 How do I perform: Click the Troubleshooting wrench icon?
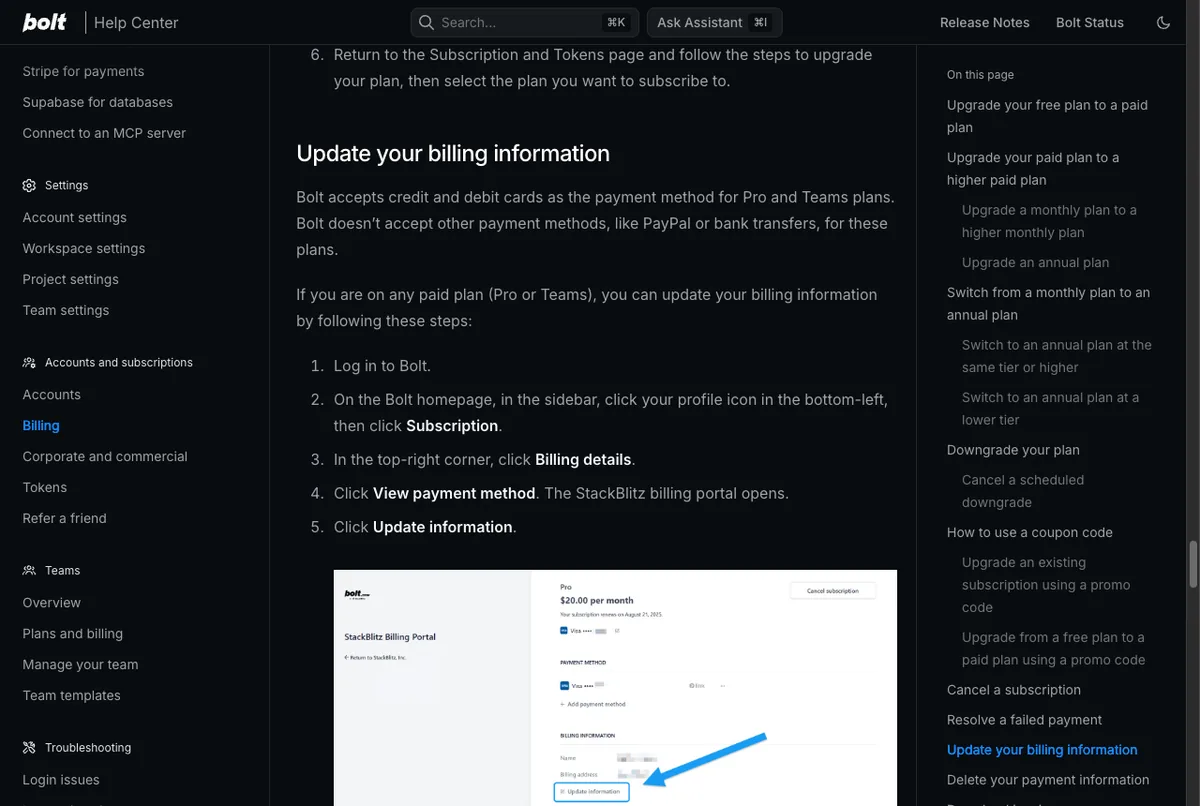click(29, 747)
